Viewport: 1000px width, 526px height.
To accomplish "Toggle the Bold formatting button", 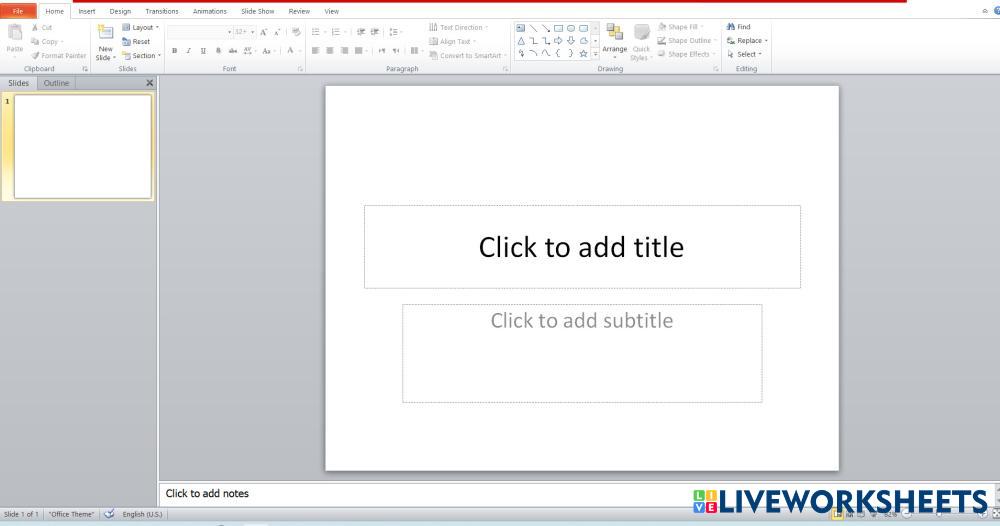I will pos(175,51).
